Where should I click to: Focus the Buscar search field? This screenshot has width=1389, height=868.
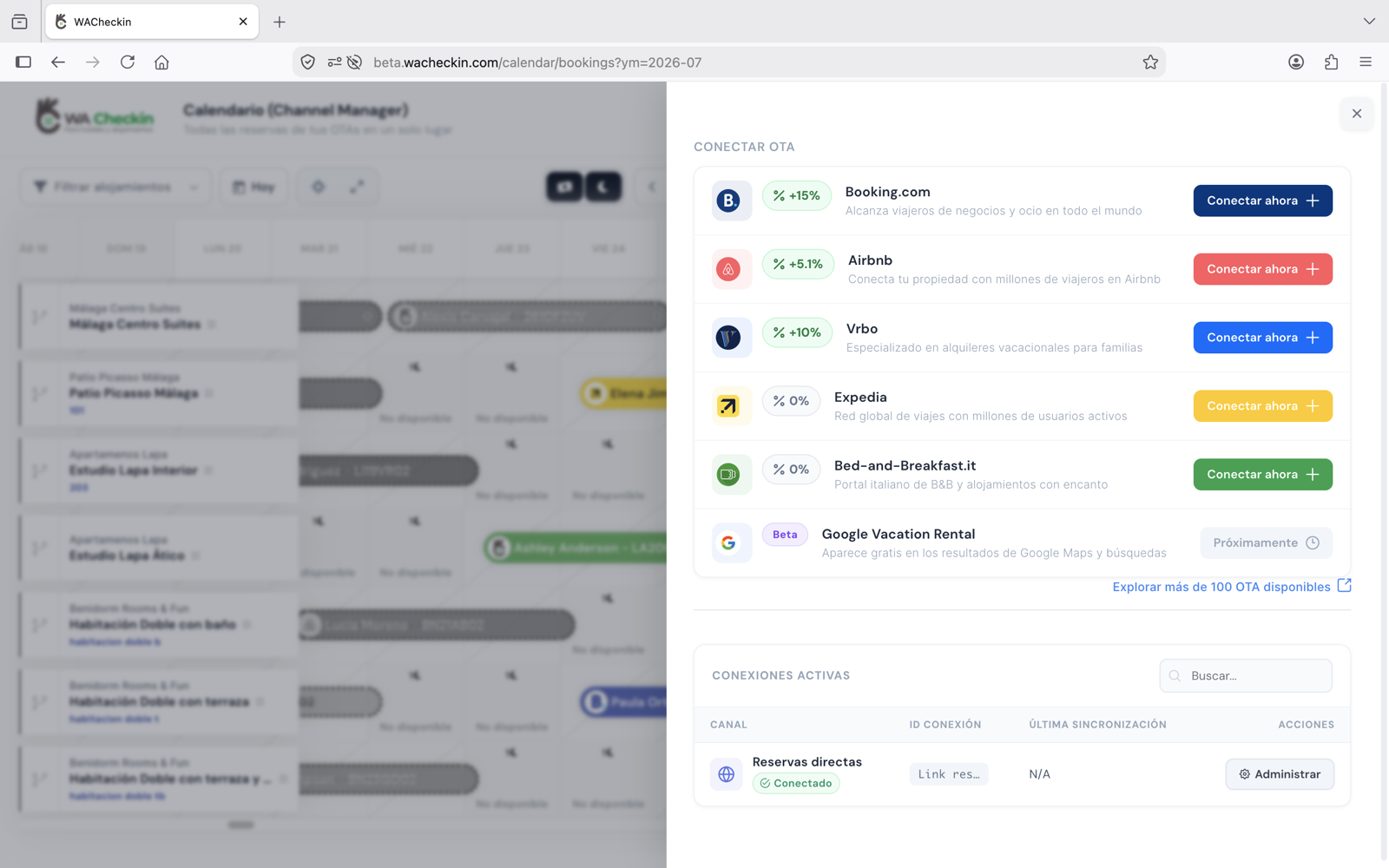pos(1246,676)
